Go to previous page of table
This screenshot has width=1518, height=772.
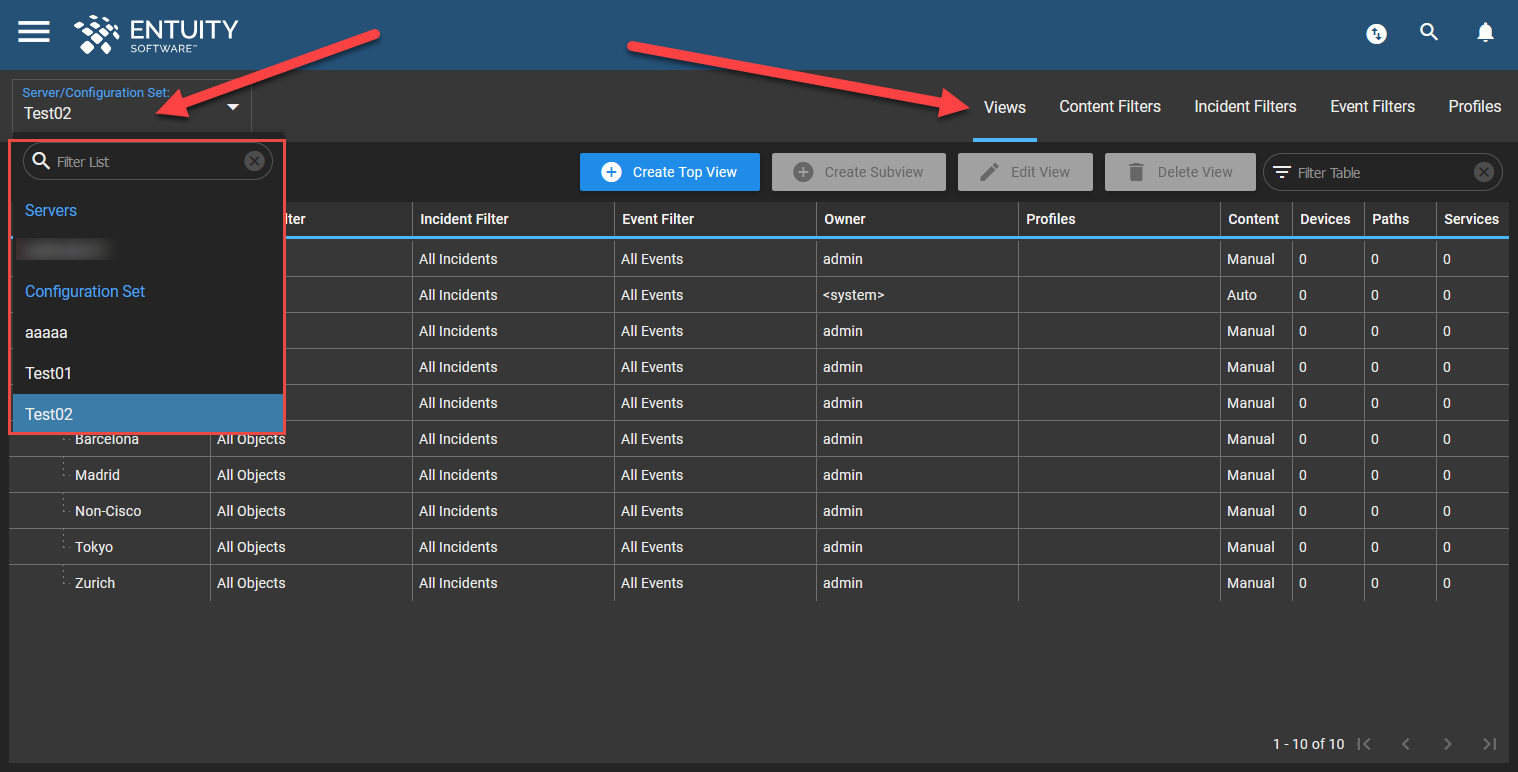[1406, 744]
